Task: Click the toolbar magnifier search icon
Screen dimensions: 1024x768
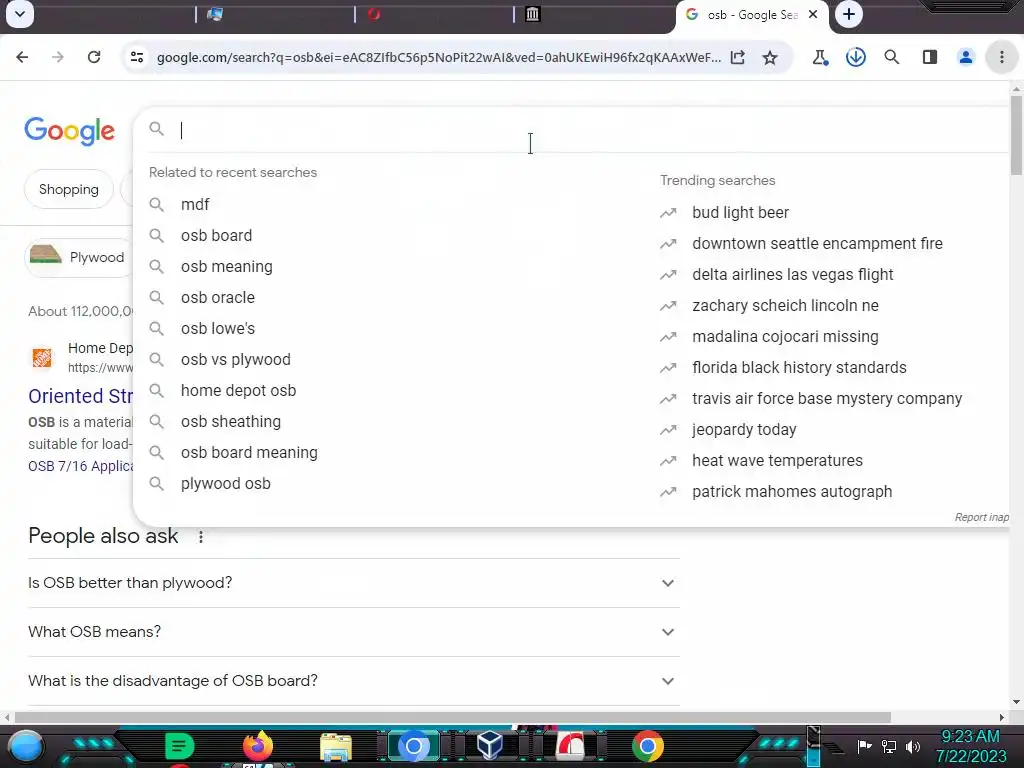Action: click(x=892, y=57)
